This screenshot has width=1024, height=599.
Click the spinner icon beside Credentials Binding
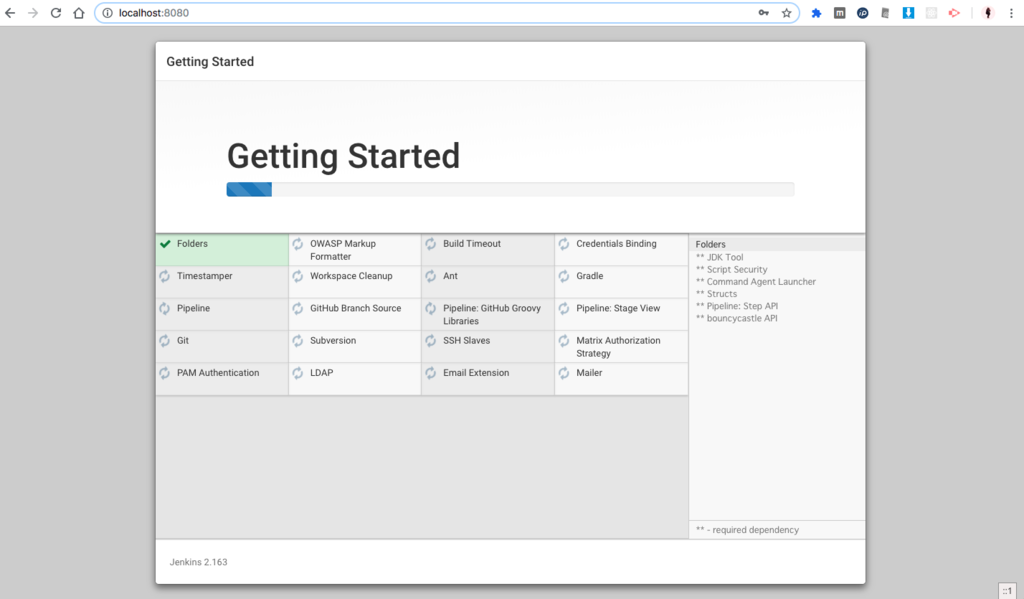(564, 244)
